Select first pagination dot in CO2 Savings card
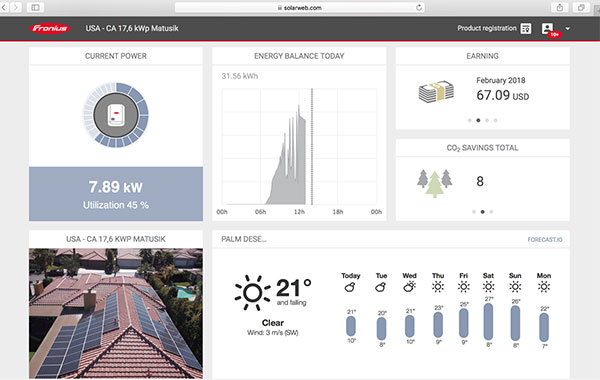 pyautogui.click(x=474, y=212)
